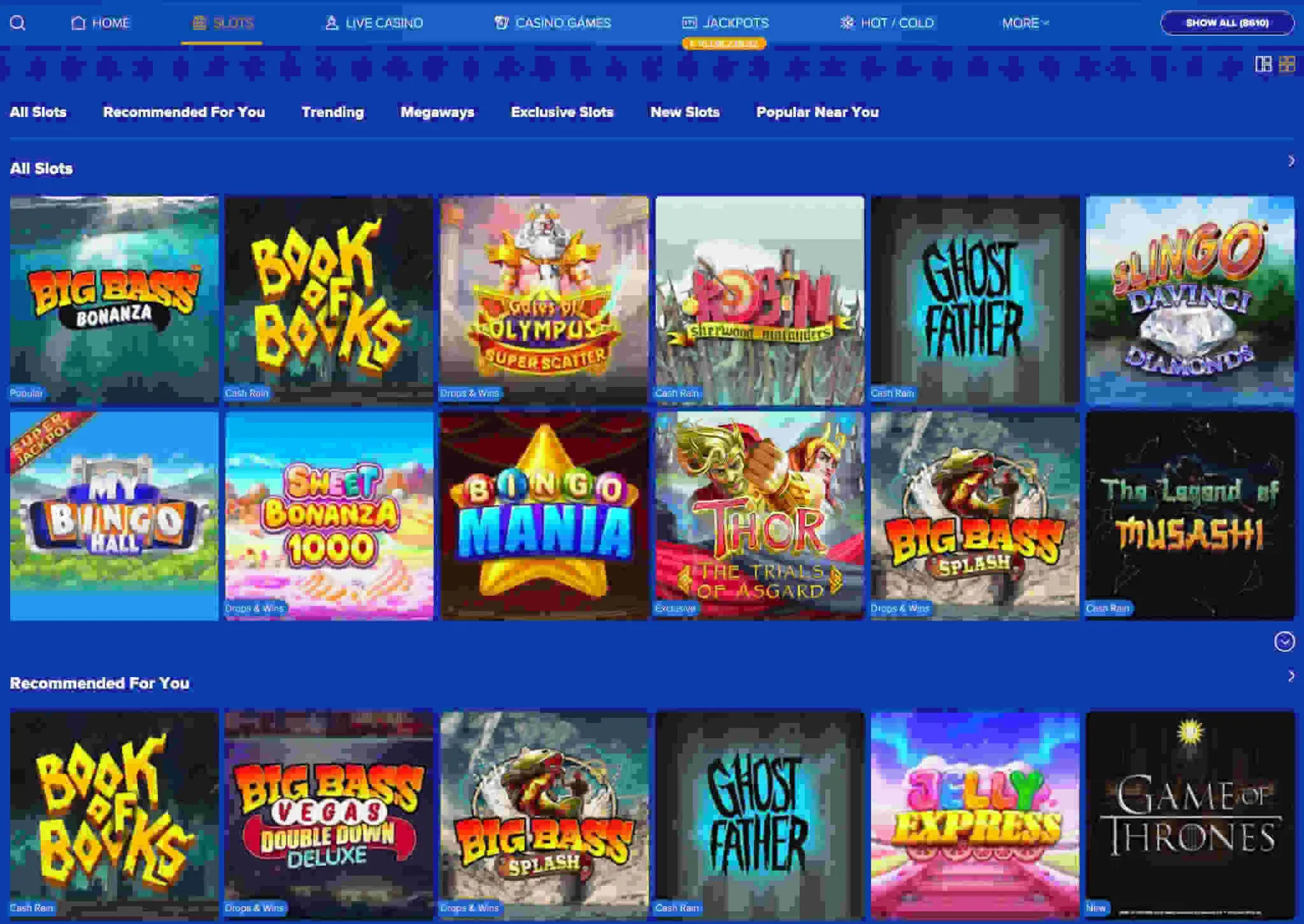Viewport: 1304px width, 924px height.
Task: Click the Hot / Cold snowflake icon
Action: (847, 23)
